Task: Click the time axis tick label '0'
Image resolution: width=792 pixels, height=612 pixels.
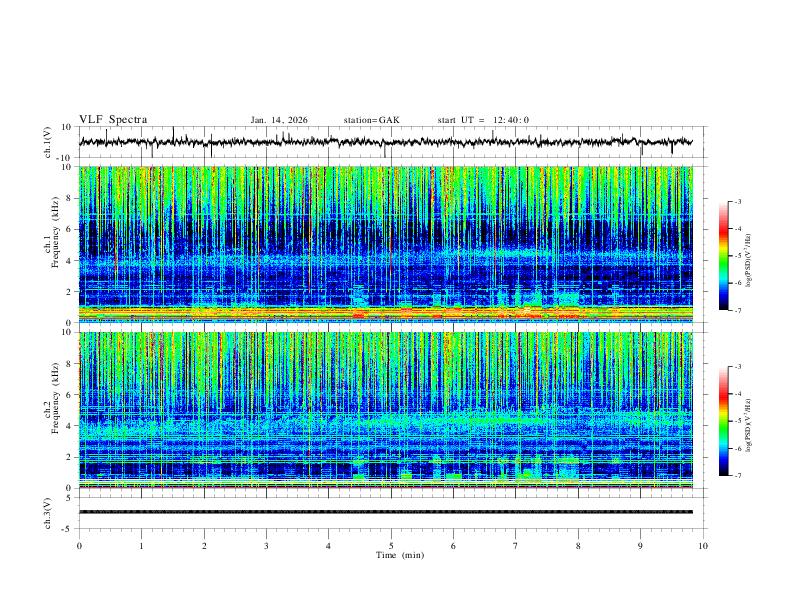Action: 79,546
